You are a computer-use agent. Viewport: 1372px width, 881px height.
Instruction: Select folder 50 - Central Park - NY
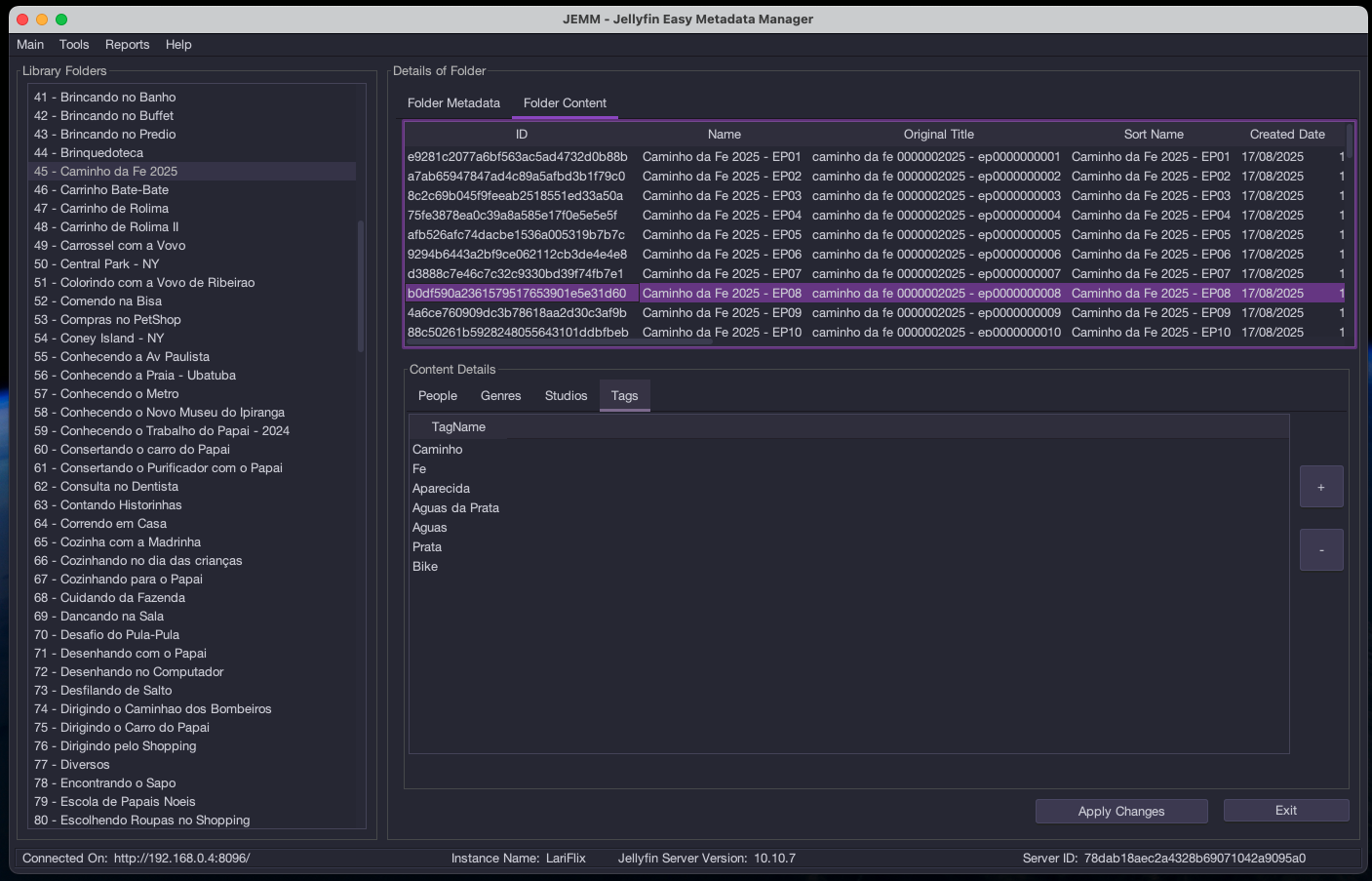click(109, 264)
